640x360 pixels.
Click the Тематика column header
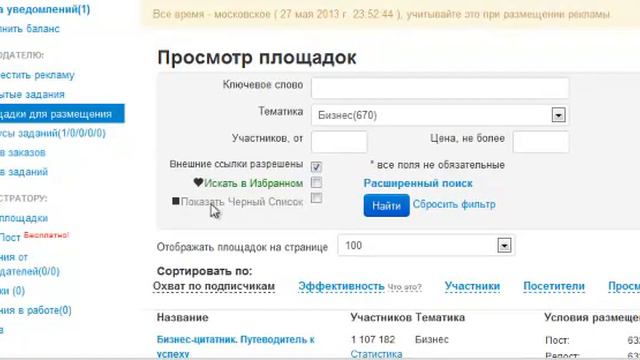pyautogui.click(x=440, y=317)
